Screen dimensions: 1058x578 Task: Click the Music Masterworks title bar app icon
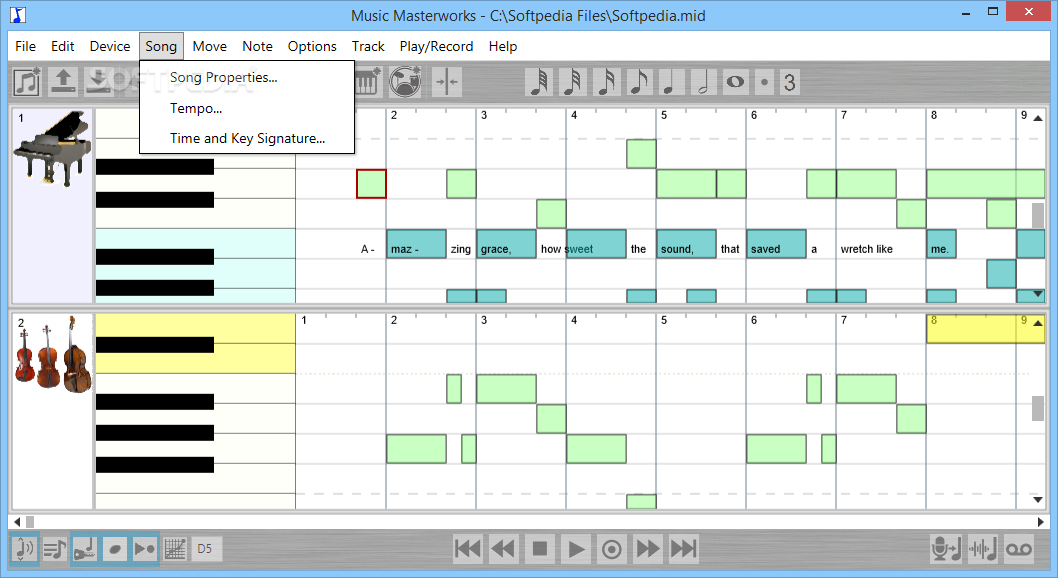(18, 14)
